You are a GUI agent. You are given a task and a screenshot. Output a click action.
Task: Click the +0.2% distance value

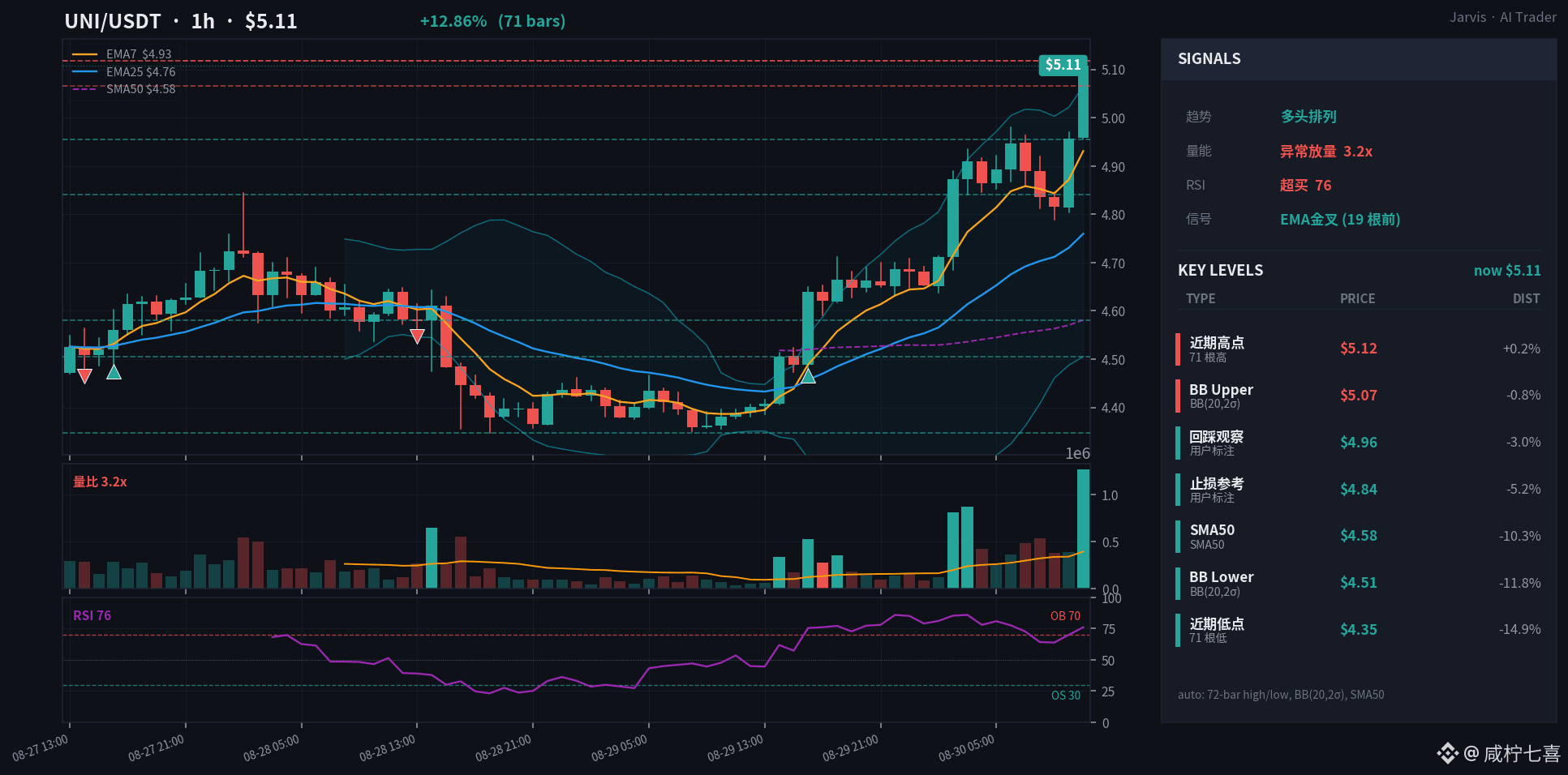[x=1522, y=349]
